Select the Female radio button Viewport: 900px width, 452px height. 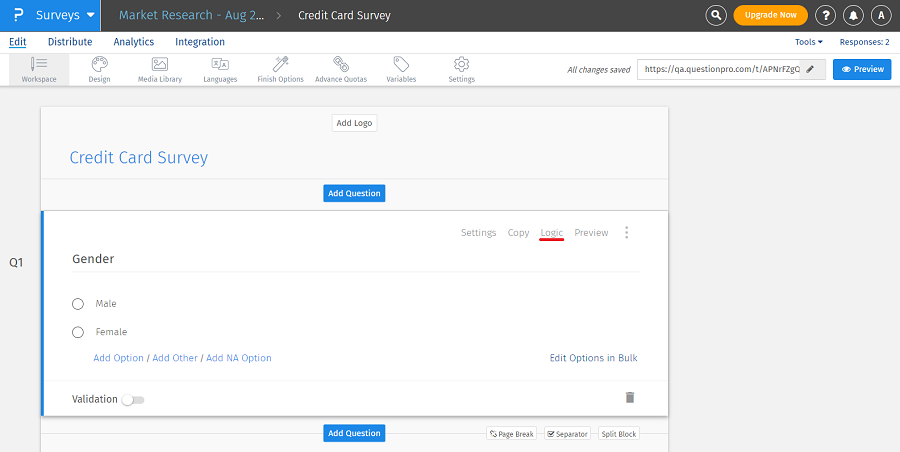coord(78,332)
